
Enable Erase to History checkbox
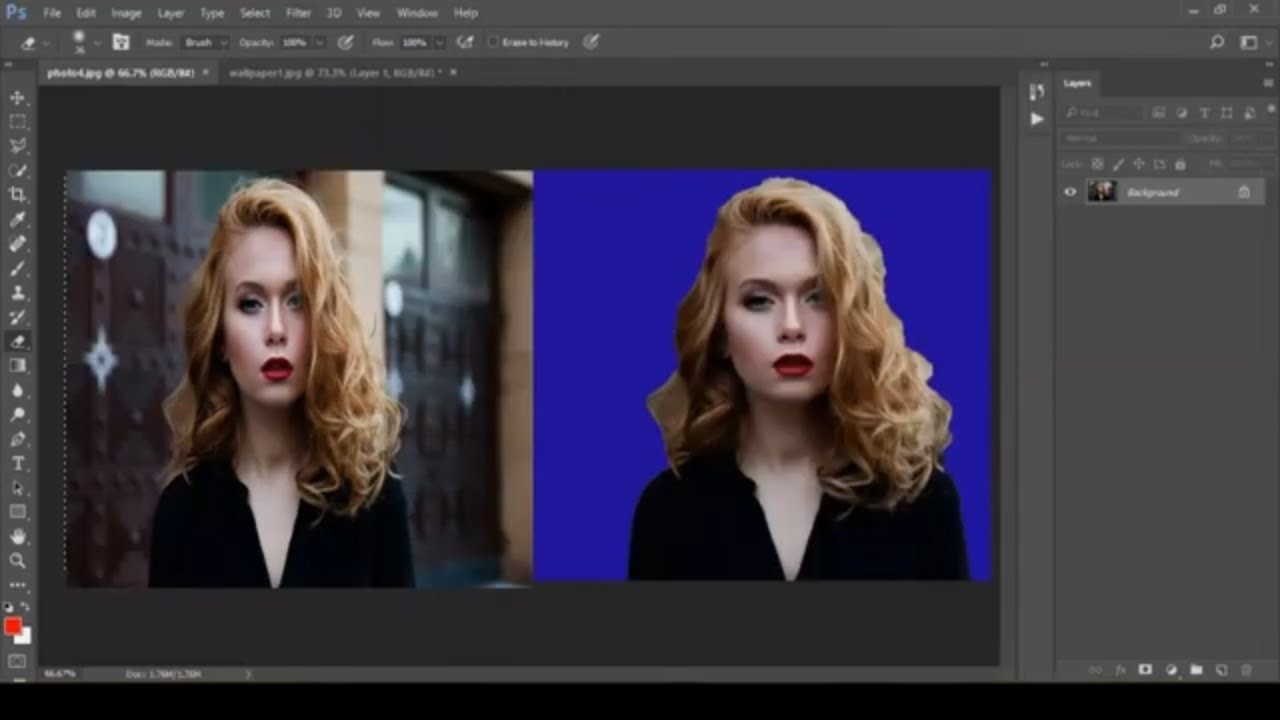(493, 42)
